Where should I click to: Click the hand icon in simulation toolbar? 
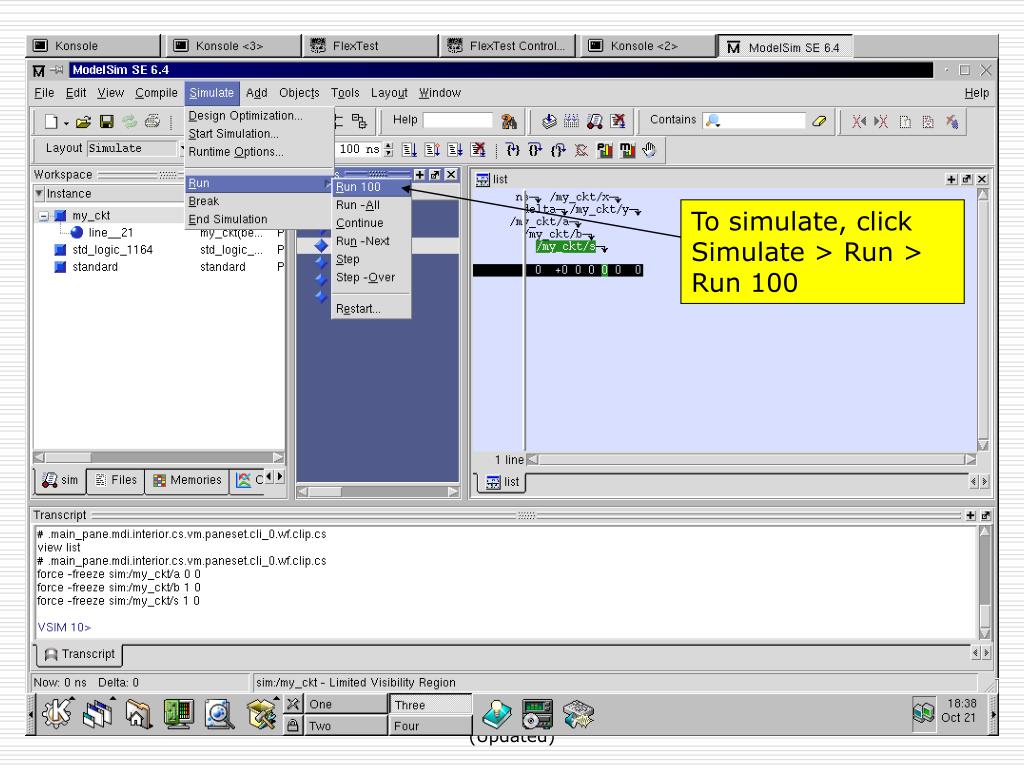649,150
